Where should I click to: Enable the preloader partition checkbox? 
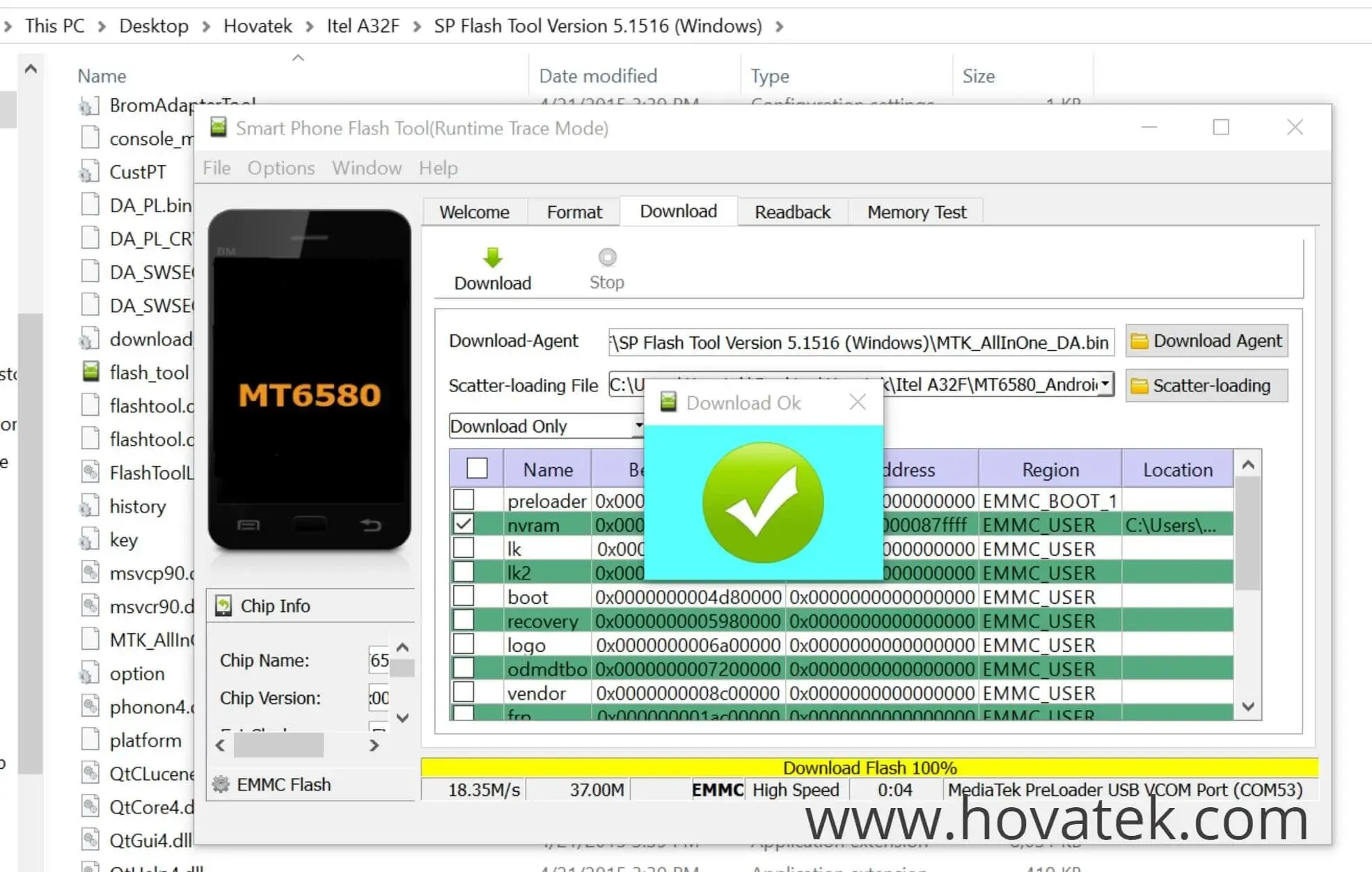pos(464,500)
